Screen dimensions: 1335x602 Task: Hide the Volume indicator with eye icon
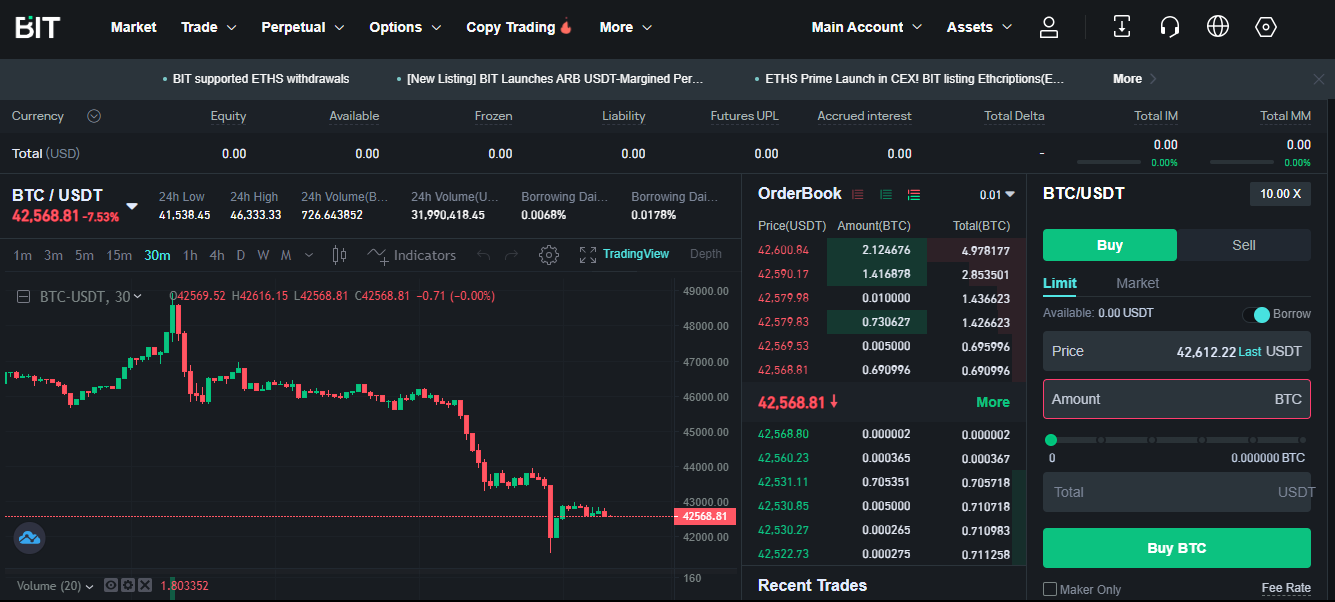[x=112, y=586]
